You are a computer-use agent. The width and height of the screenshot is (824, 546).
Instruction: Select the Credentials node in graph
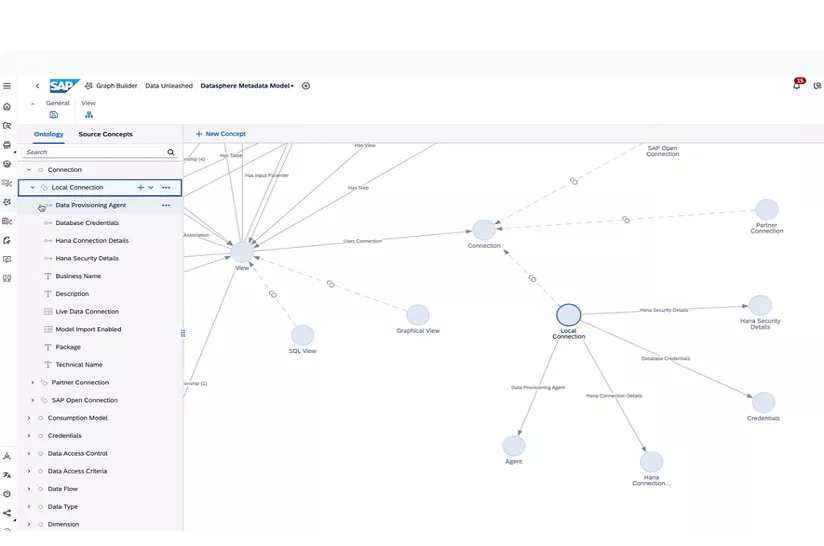(763, 403)
